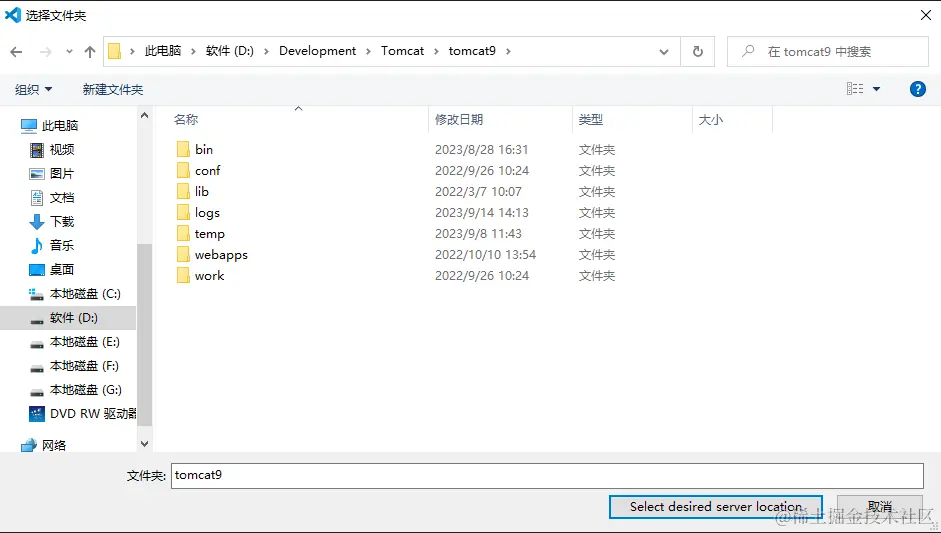Expand the chevron between Development and Tomcat
The width and height of the screenshot is (941, 533).
coord(368,51)
